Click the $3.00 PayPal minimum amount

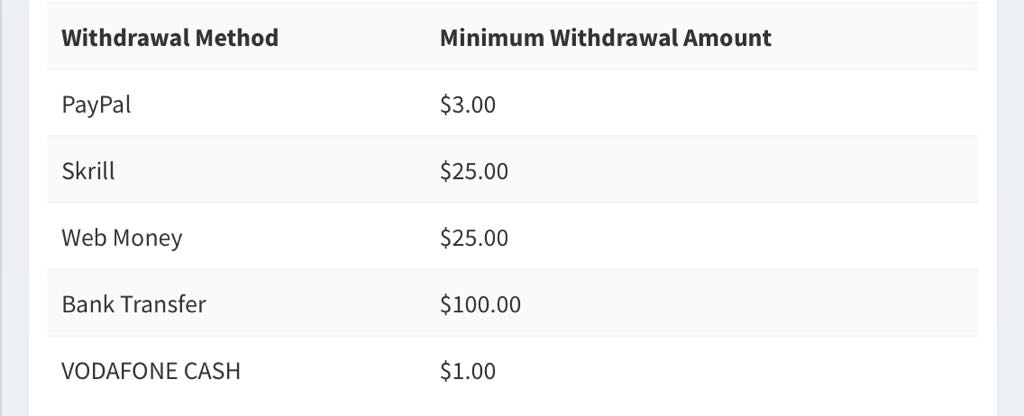pos(468,104)
